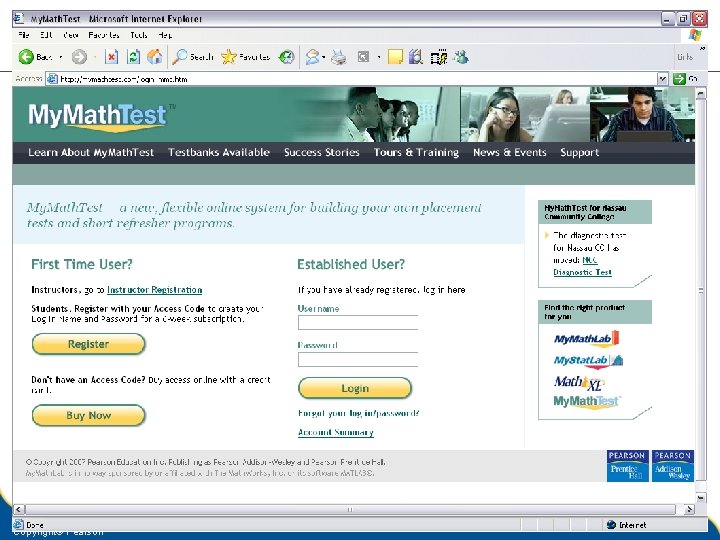Click the vertical scrollbar down arrow
Screen dimensions: 720x540
701,498
